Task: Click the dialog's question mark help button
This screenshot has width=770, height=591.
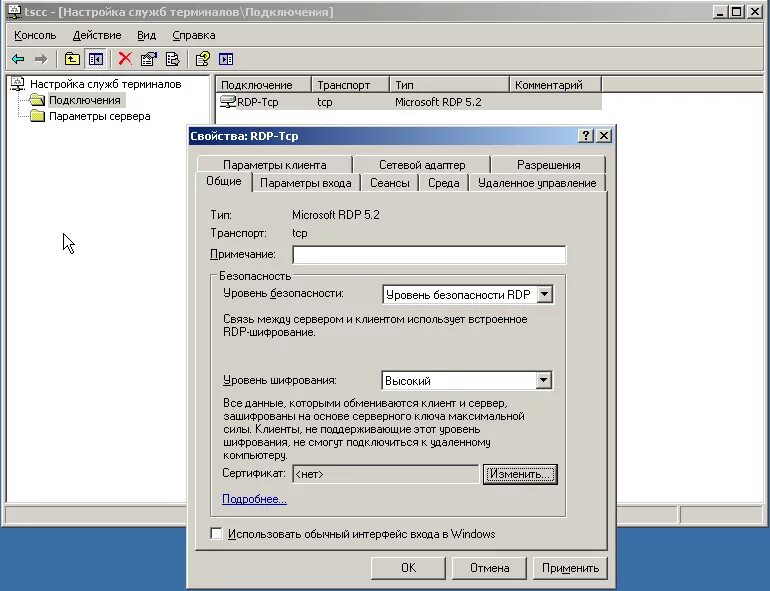Action: (x=586, y=136)
